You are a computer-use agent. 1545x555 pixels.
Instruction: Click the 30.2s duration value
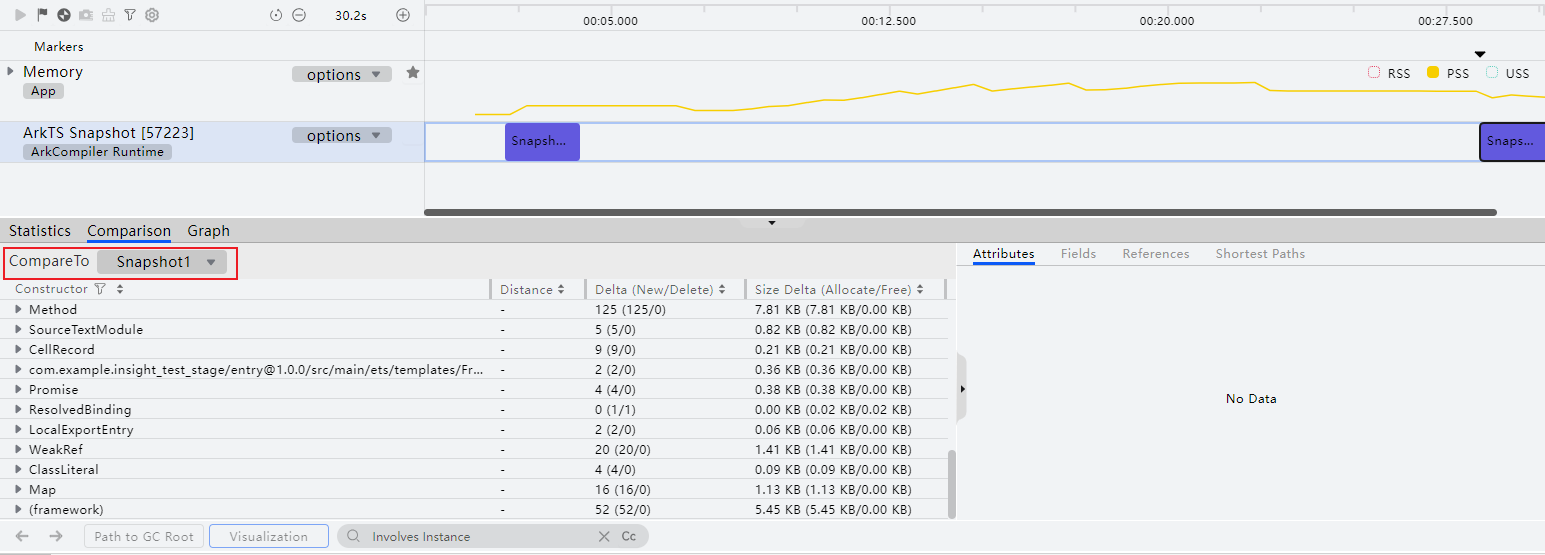[x=349, y=16]
